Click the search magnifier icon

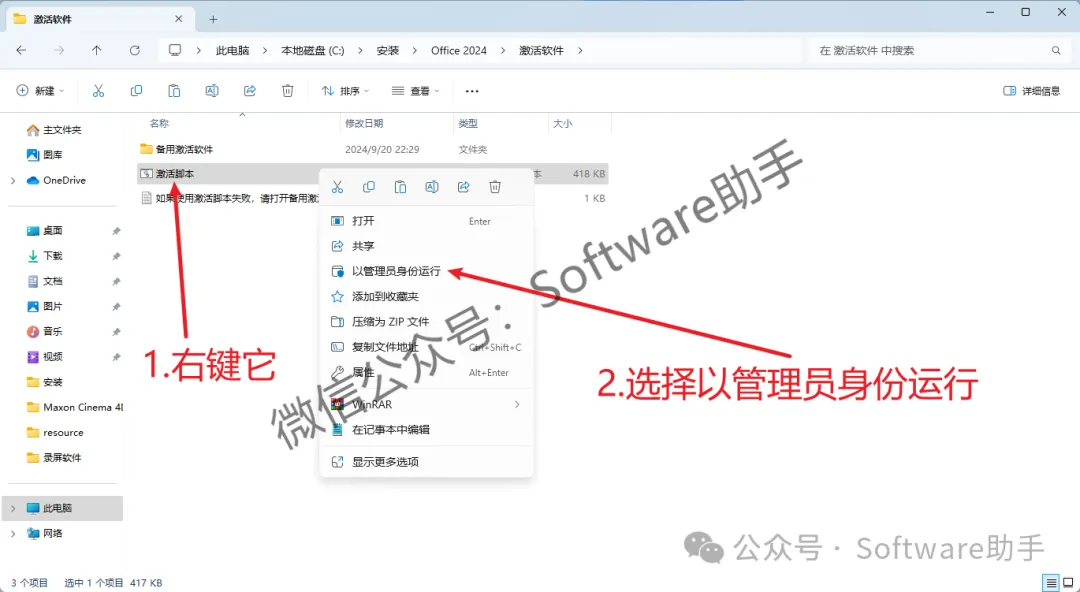point(1056,50)
